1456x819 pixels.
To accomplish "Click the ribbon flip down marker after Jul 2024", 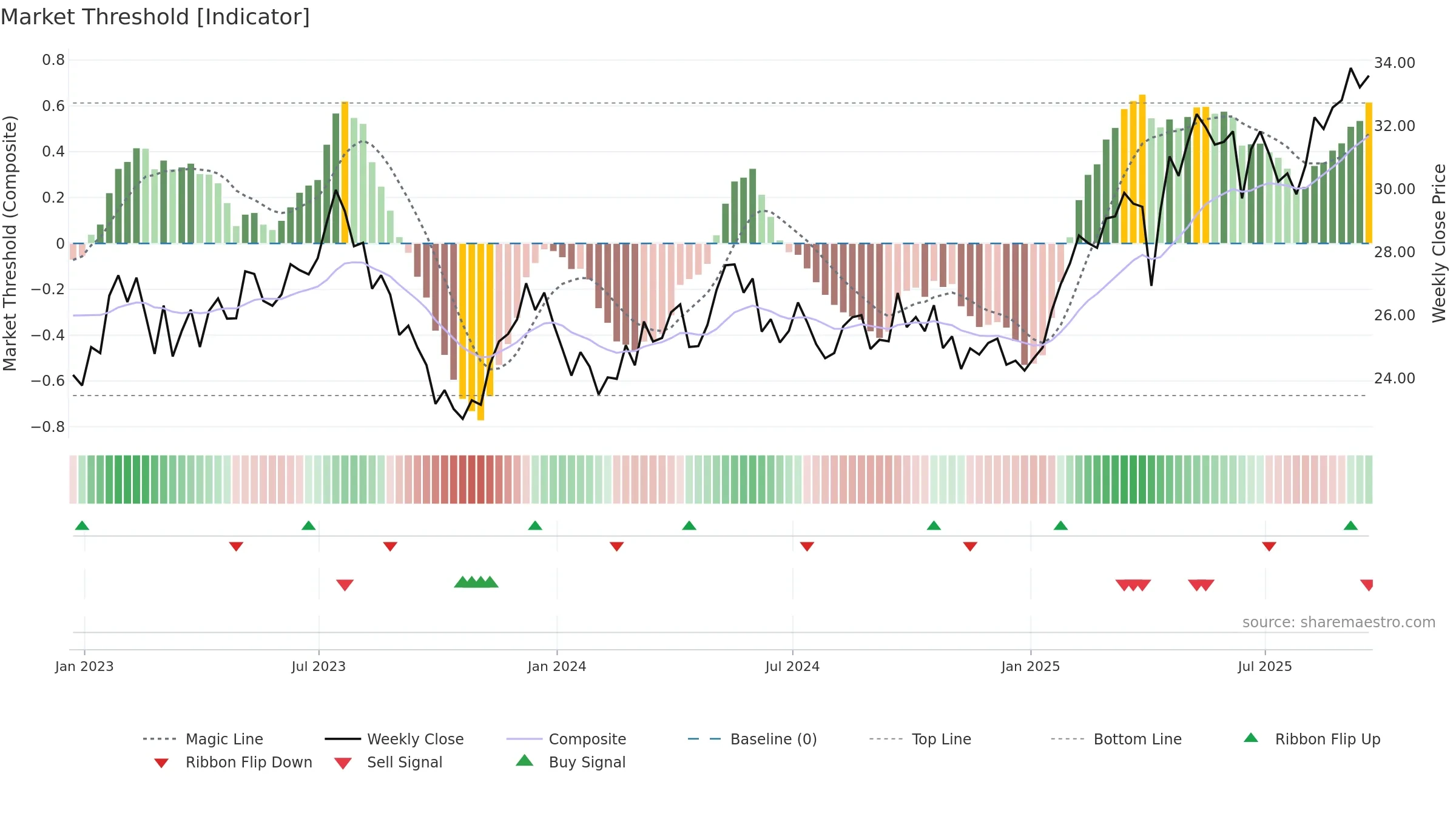I will click(806, 547).
